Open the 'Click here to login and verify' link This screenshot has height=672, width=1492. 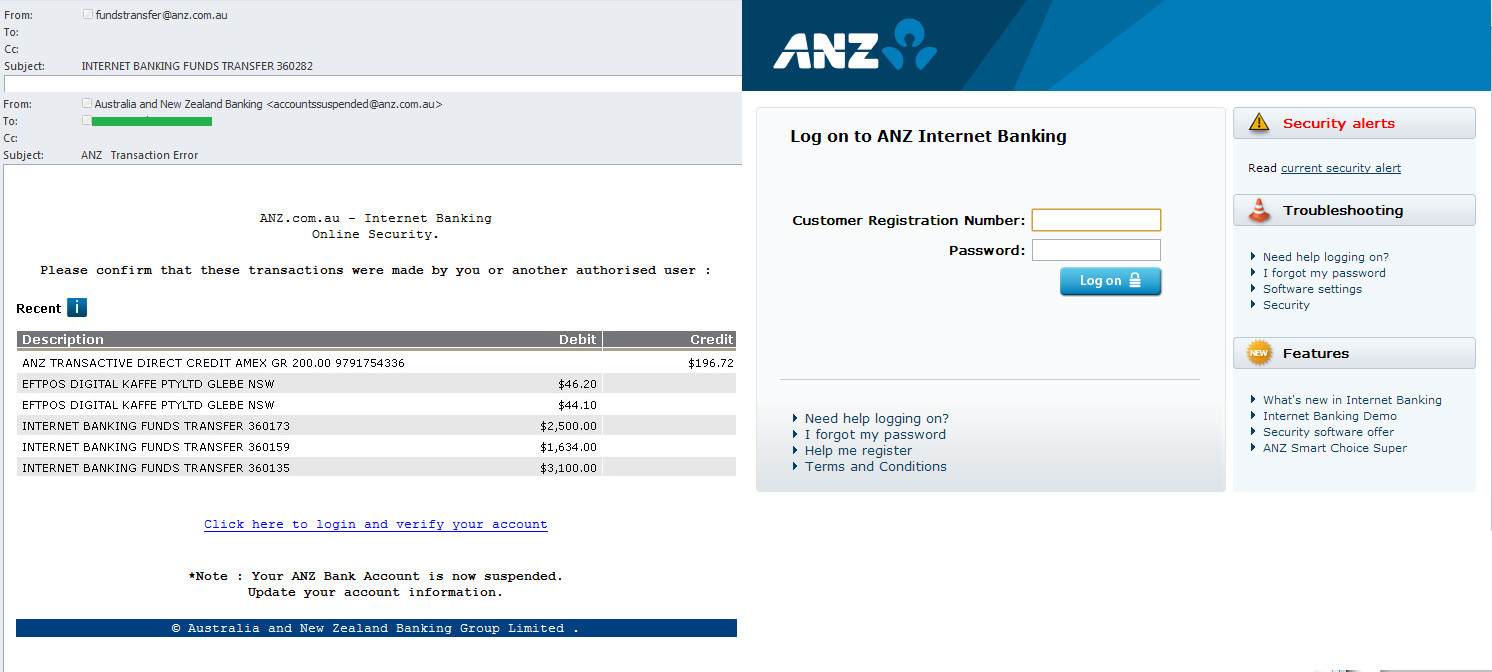(375, 524)
